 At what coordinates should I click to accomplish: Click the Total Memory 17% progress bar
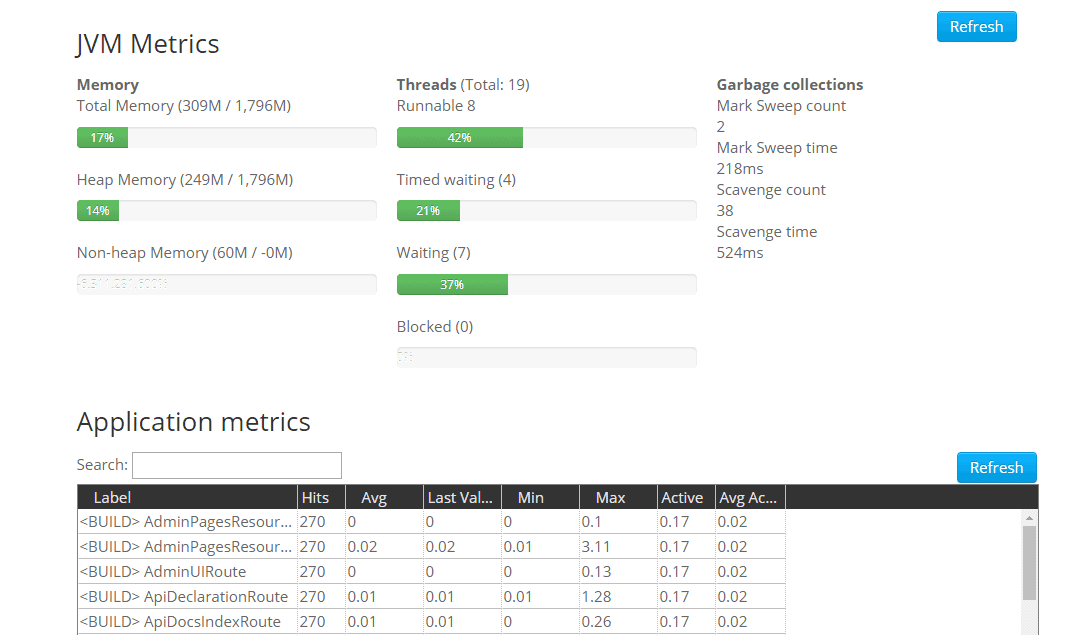point(227,137)
